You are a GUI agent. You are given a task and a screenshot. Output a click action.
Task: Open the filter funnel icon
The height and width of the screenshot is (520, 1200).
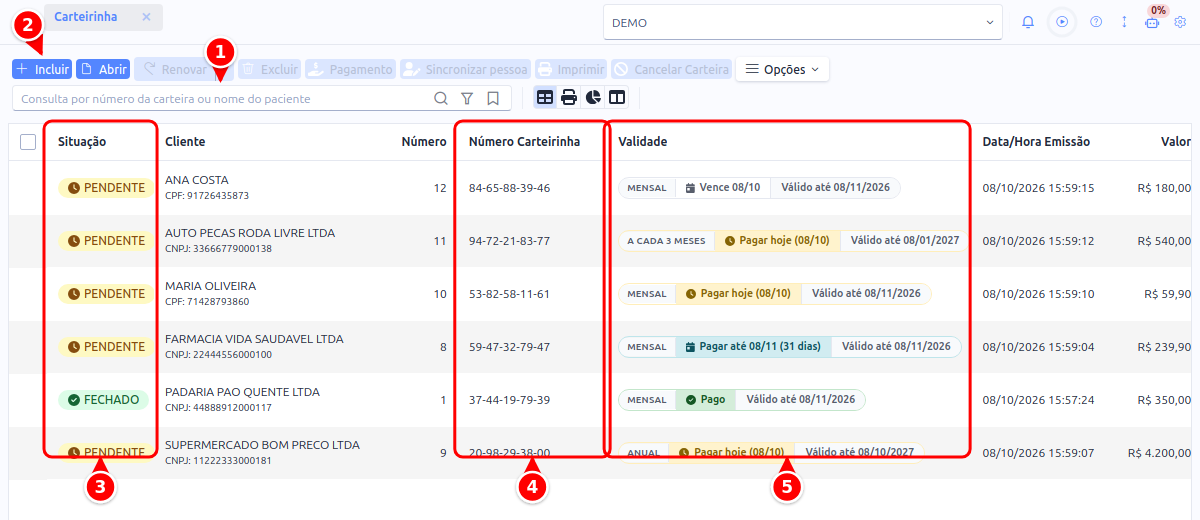467,99
